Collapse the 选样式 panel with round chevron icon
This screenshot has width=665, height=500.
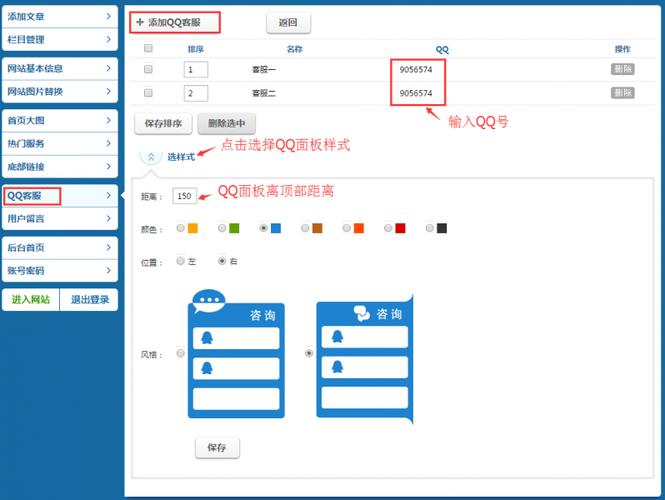[151, 157]
